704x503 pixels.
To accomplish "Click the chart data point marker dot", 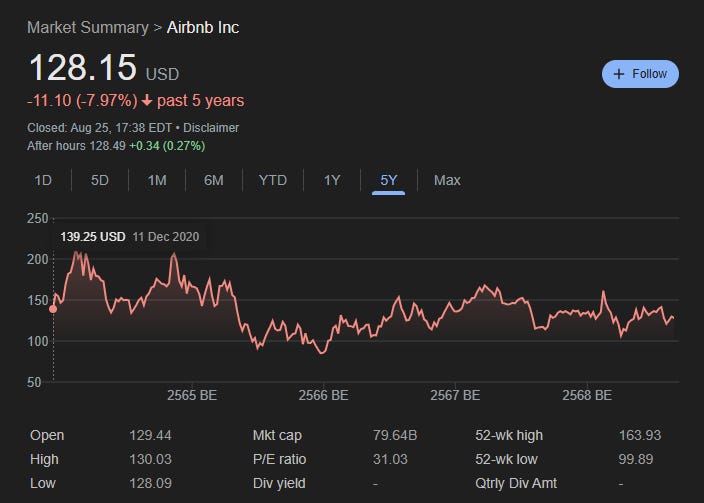I will 53,309.
